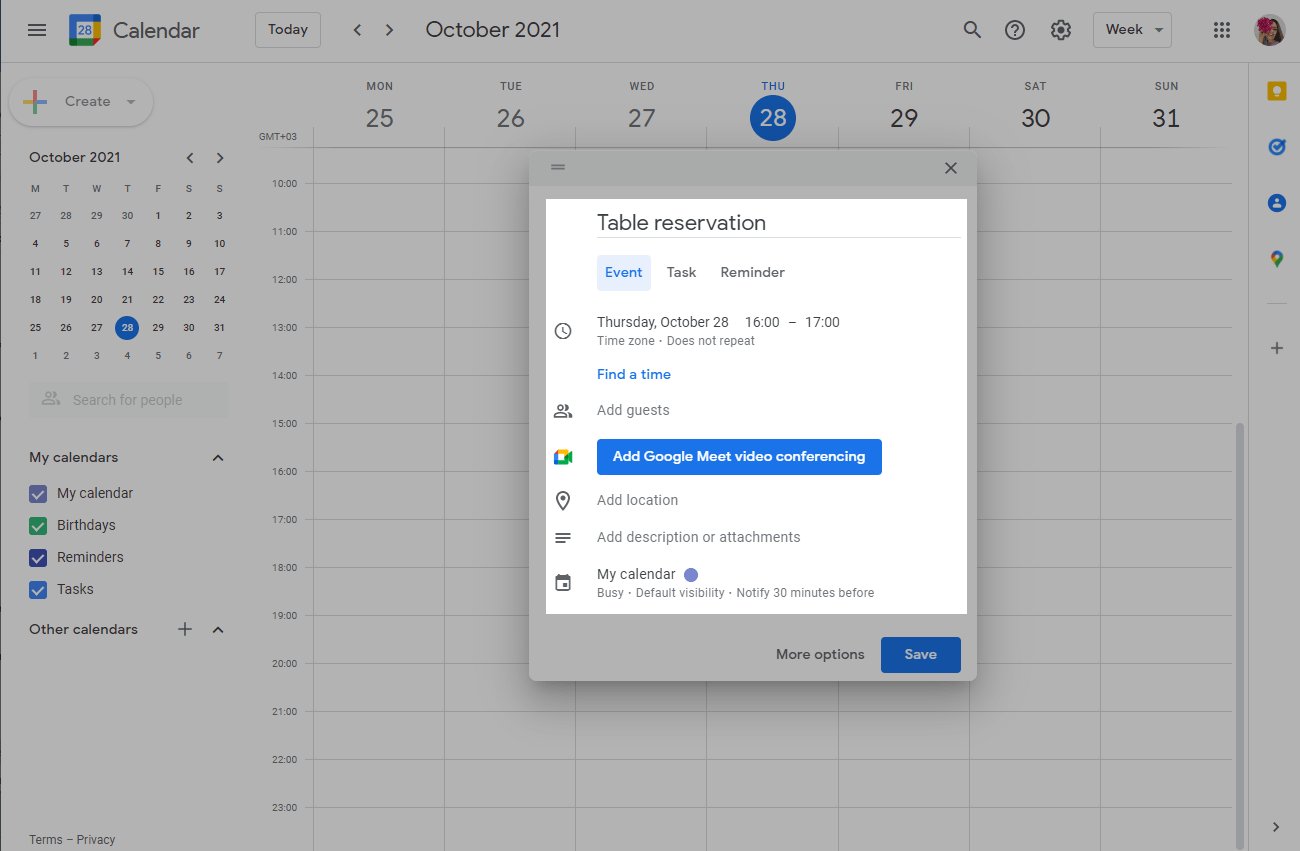This screenshot has height=851, width=1300.
Task: Click the My calendar color dot
Action: point(691,575)
